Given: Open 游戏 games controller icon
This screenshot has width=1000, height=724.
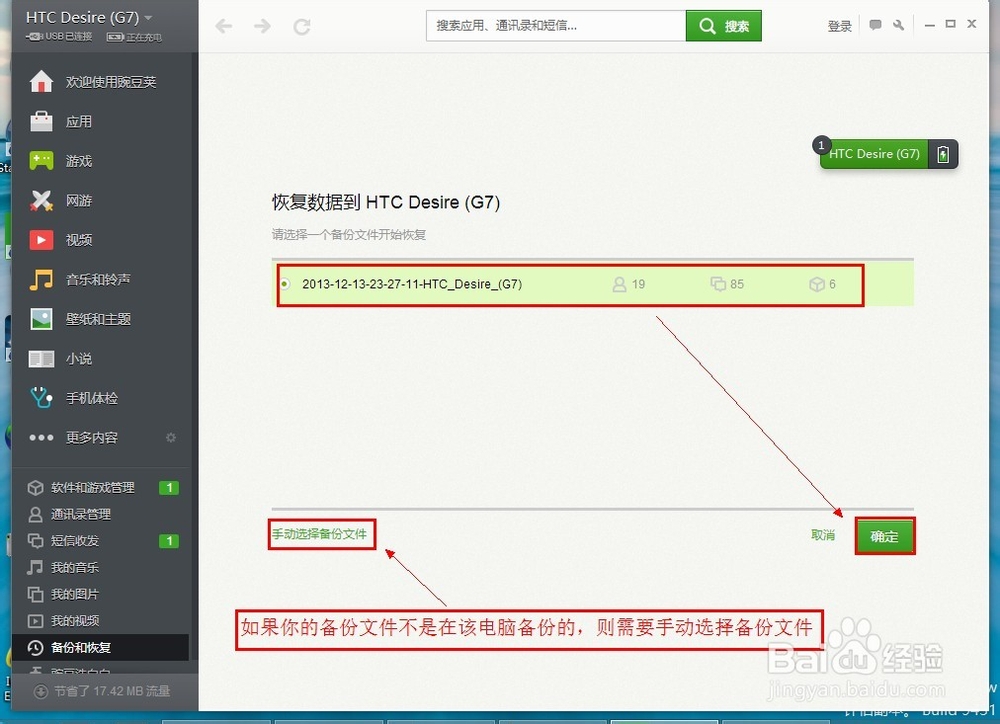Looking at the screenshot, I should [x=41, y=161].
